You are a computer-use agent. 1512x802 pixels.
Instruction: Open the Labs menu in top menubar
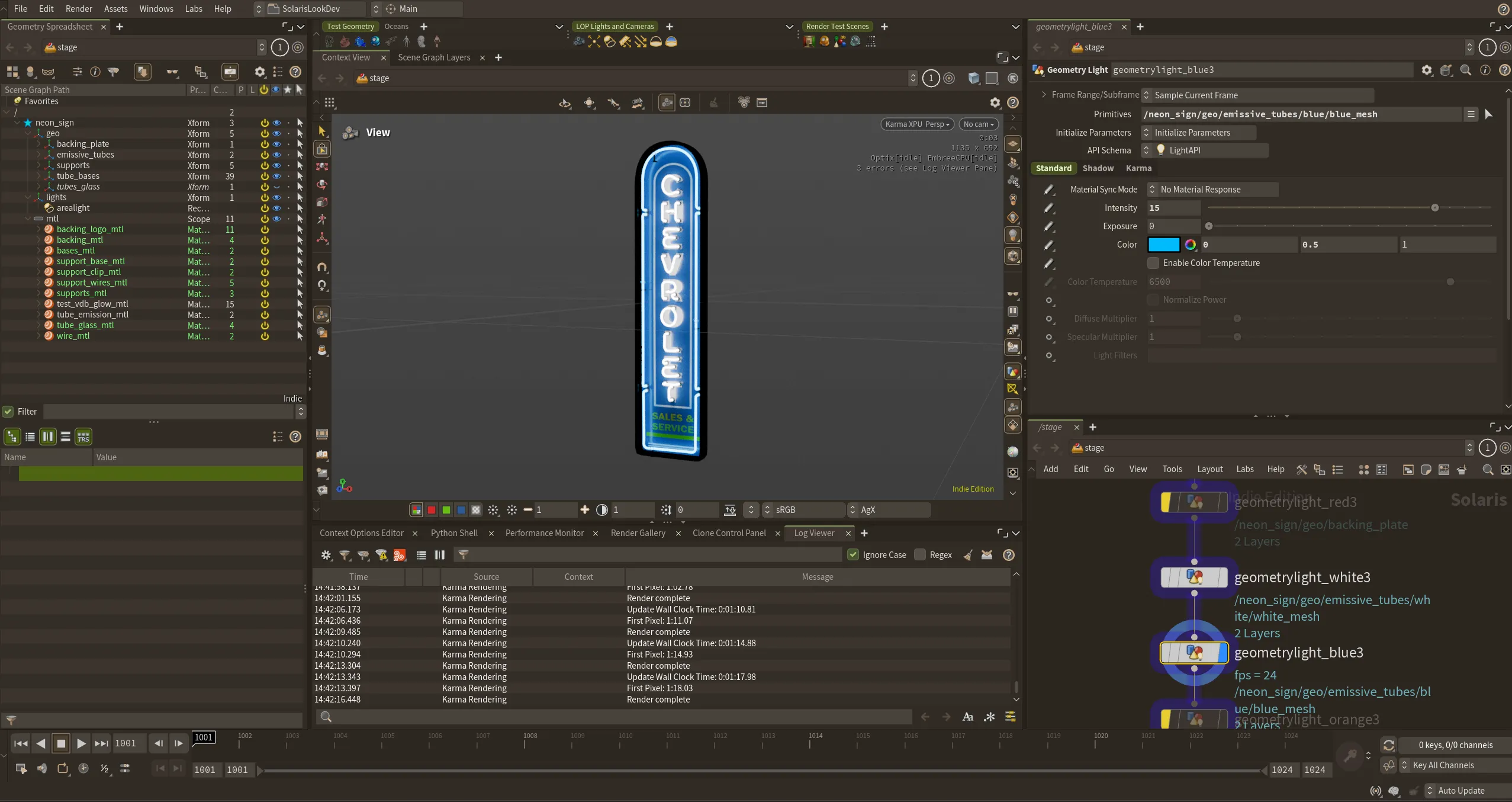click(194, 9)
